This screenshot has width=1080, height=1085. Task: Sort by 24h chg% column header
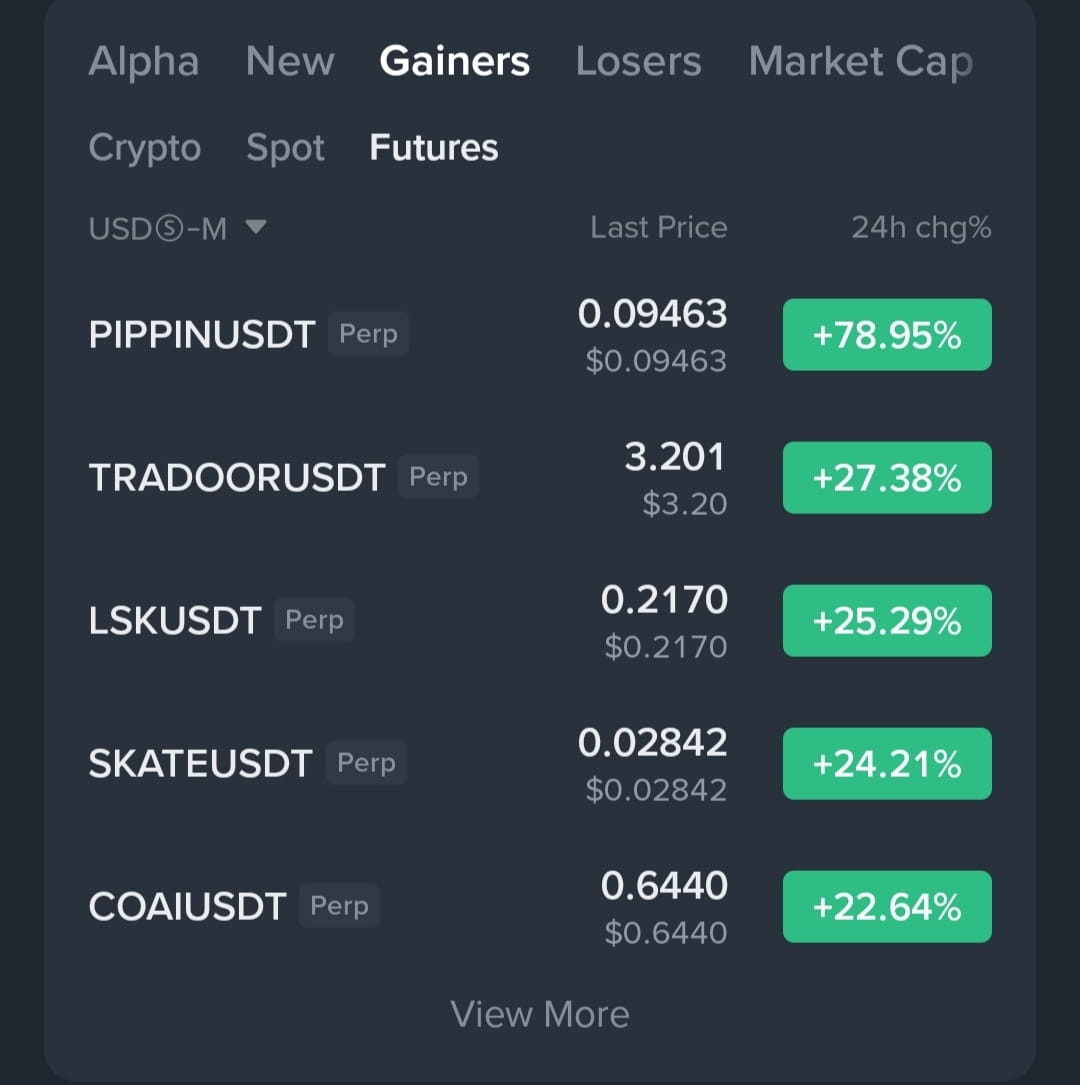pyautogui.click(x=920, y=228)
